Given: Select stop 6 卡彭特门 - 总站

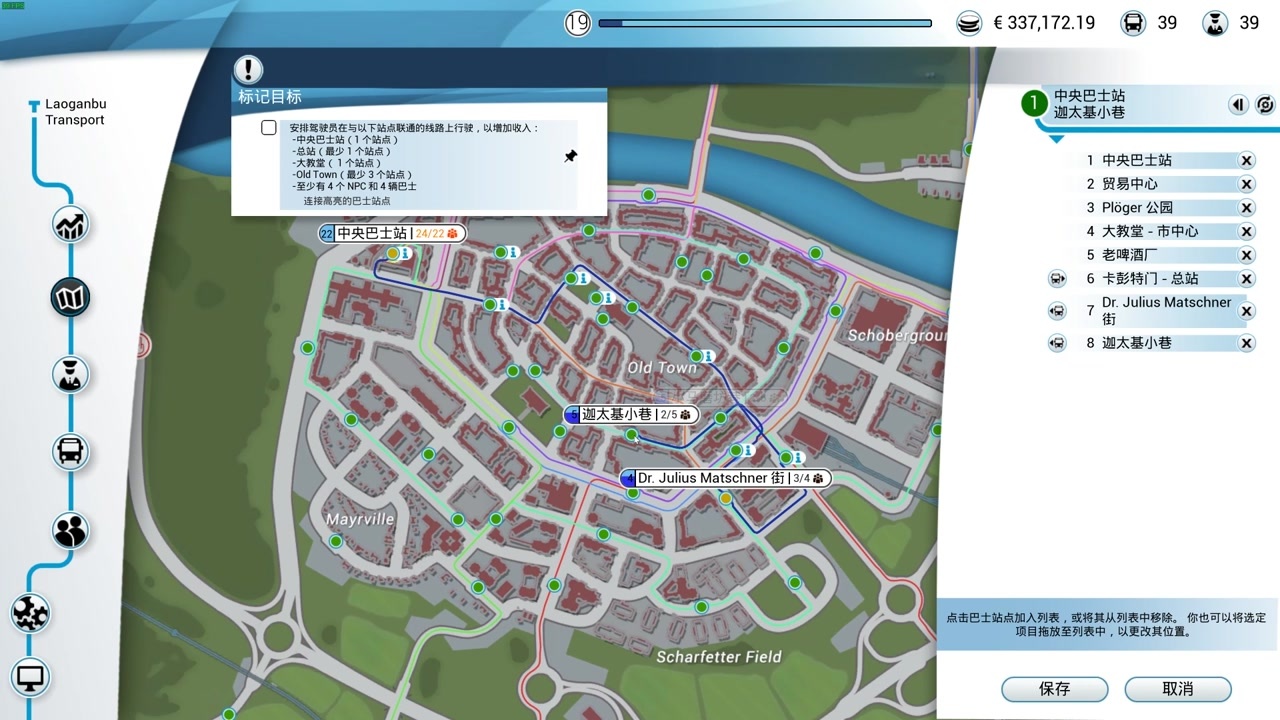Looking at the screenshot, I should pyautogui.click(x=1158, y=279).
